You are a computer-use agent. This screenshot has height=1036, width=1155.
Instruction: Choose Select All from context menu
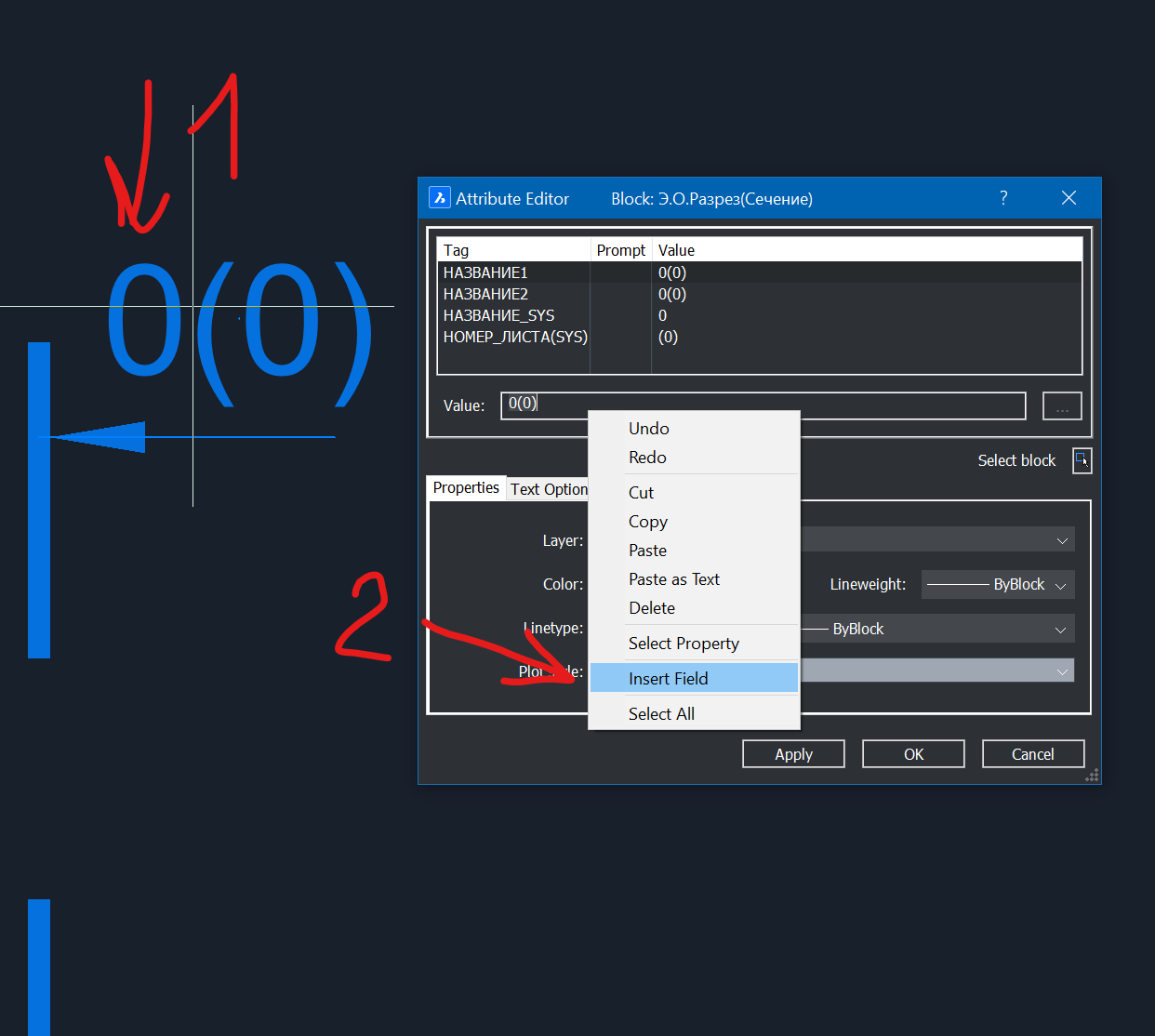click(x=661, y=714)
